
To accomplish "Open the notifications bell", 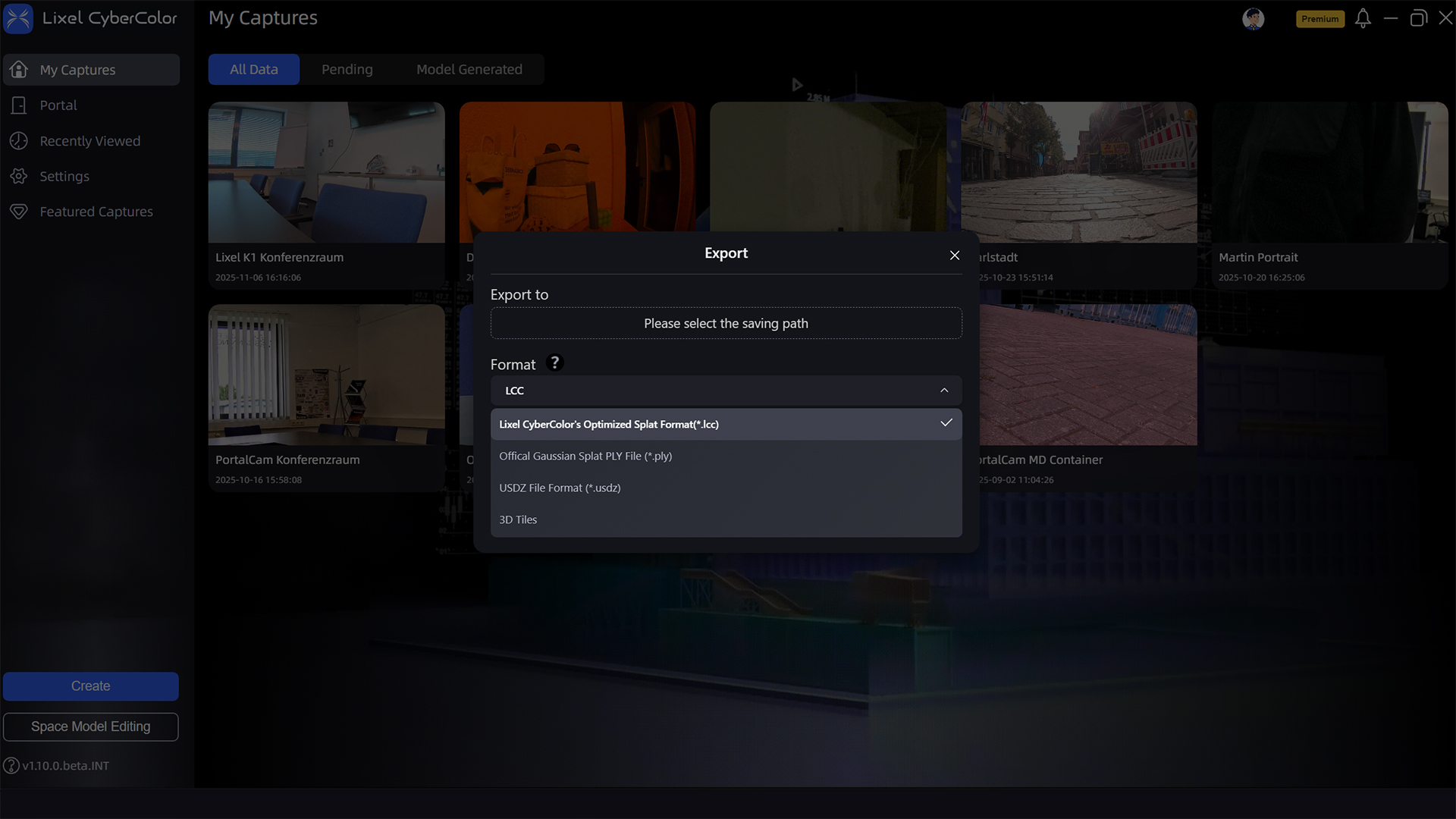I will (1363, 18).
